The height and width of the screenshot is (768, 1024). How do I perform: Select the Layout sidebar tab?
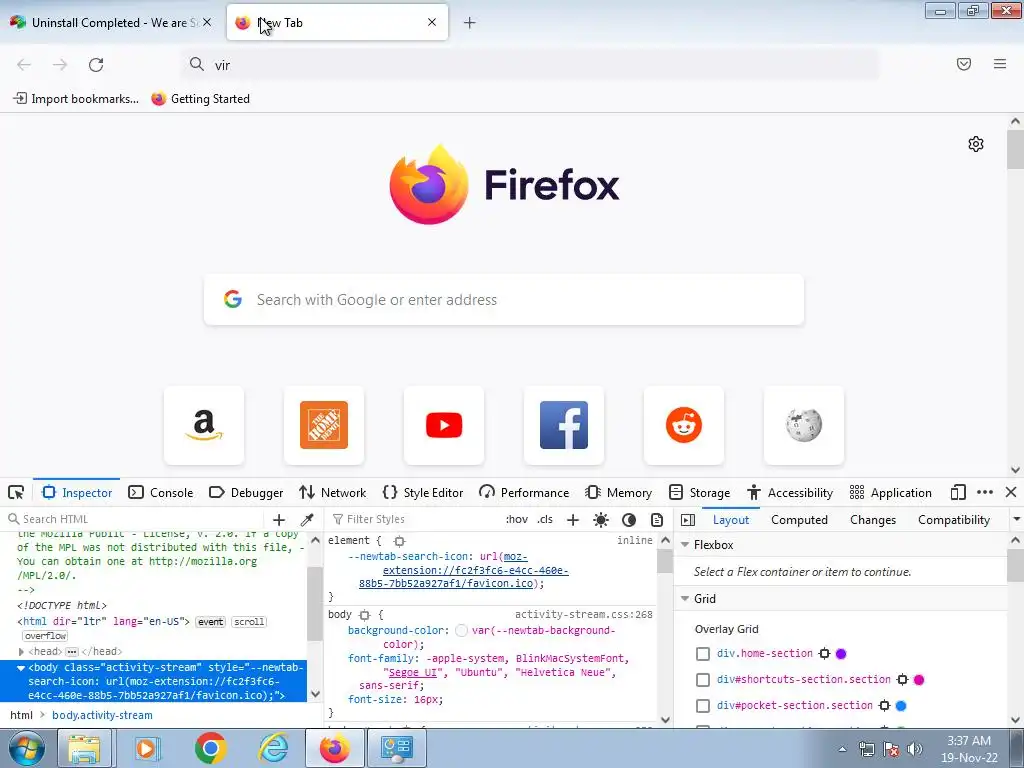point(731,520)
